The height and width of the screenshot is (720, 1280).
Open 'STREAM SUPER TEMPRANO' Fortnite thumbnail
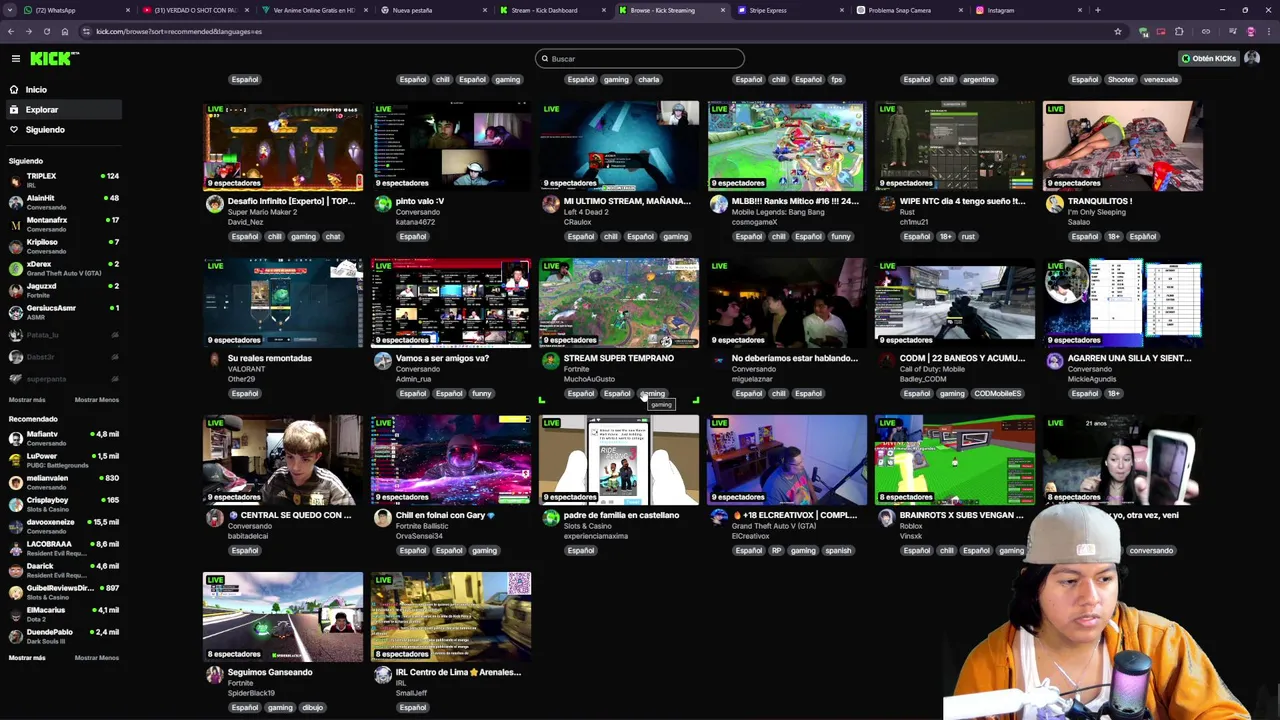coord(619,303)
